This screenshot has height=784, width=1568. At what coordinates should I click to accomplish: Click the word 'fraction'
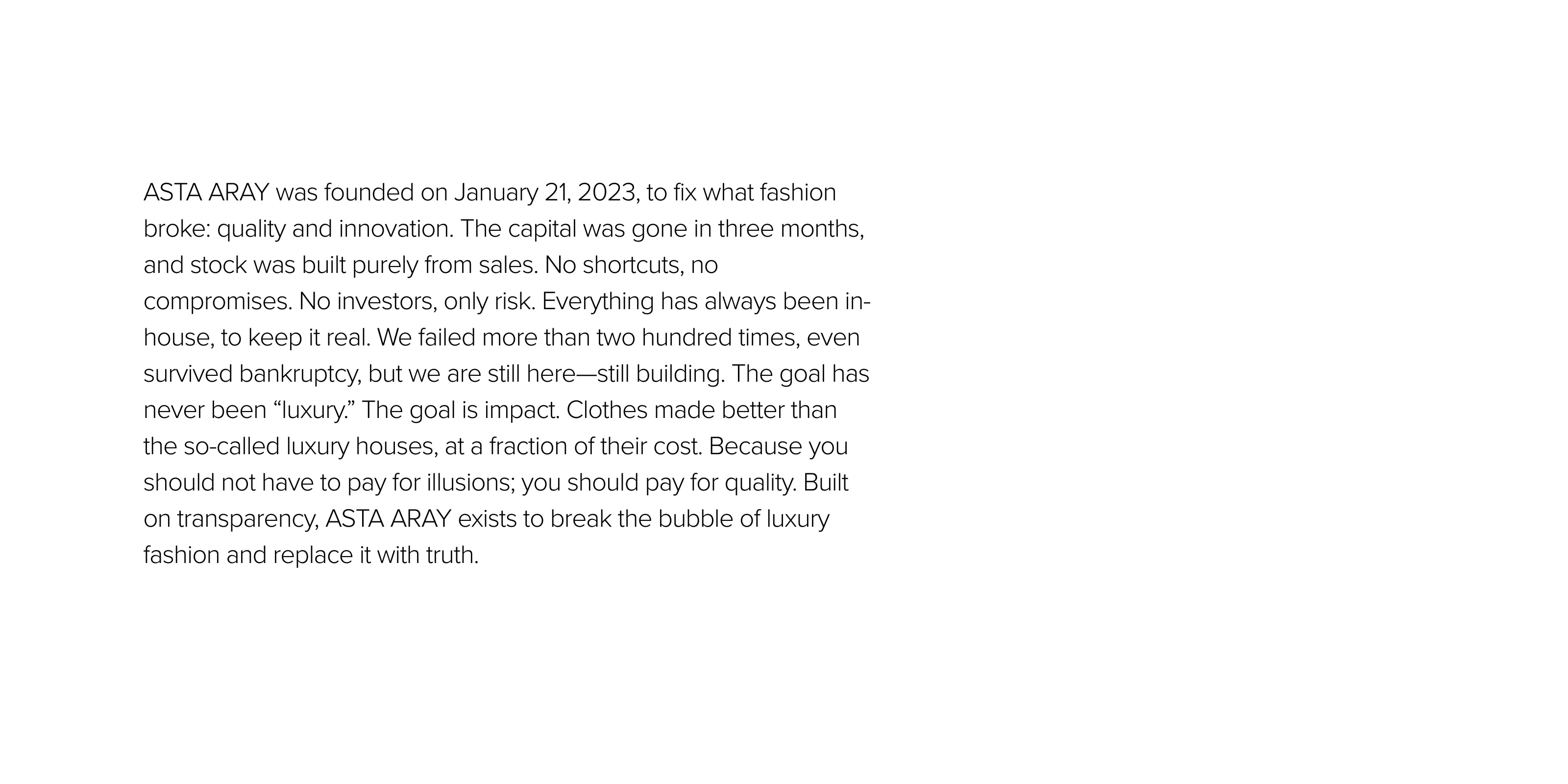tap(528, 447)
